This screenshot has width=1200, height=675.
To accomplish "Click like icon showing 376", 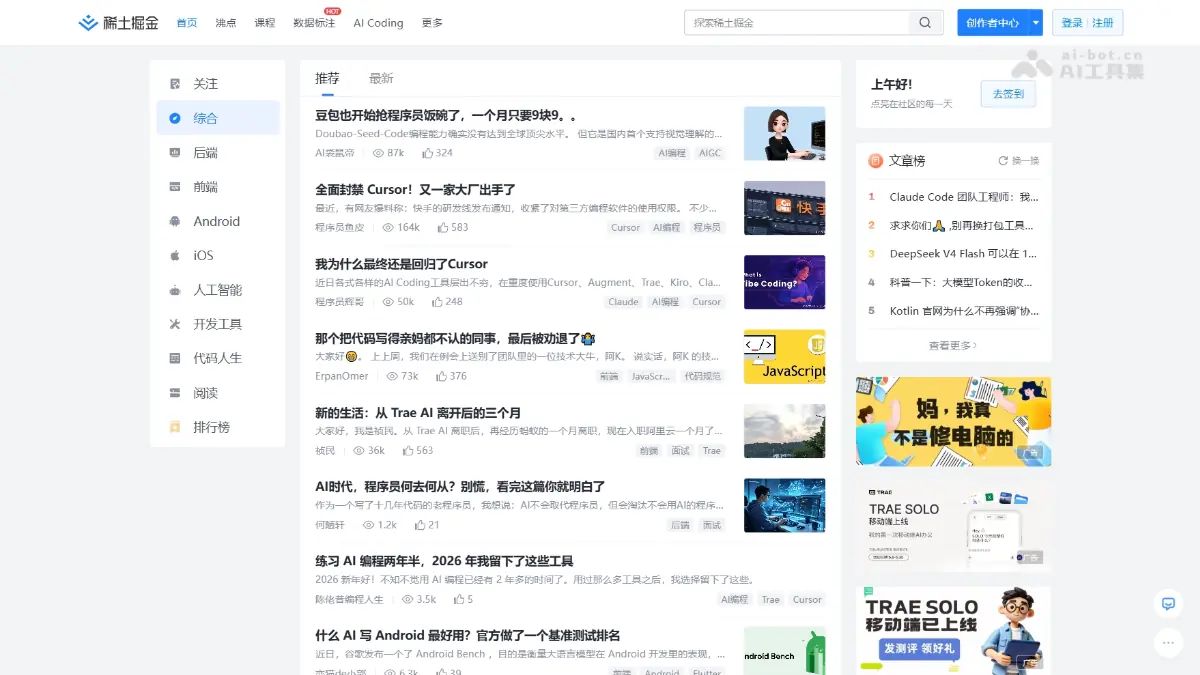I will click(441, 376).
